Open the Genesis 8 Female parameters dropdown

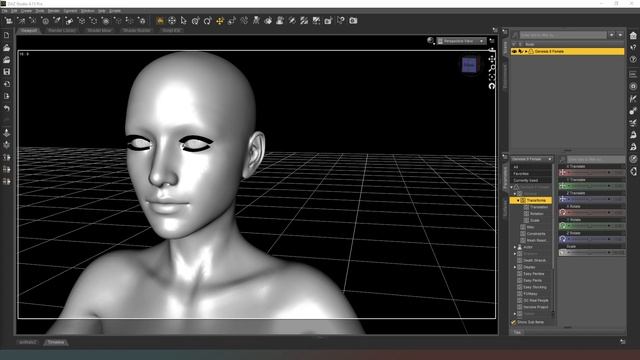[x=532, y=159]
